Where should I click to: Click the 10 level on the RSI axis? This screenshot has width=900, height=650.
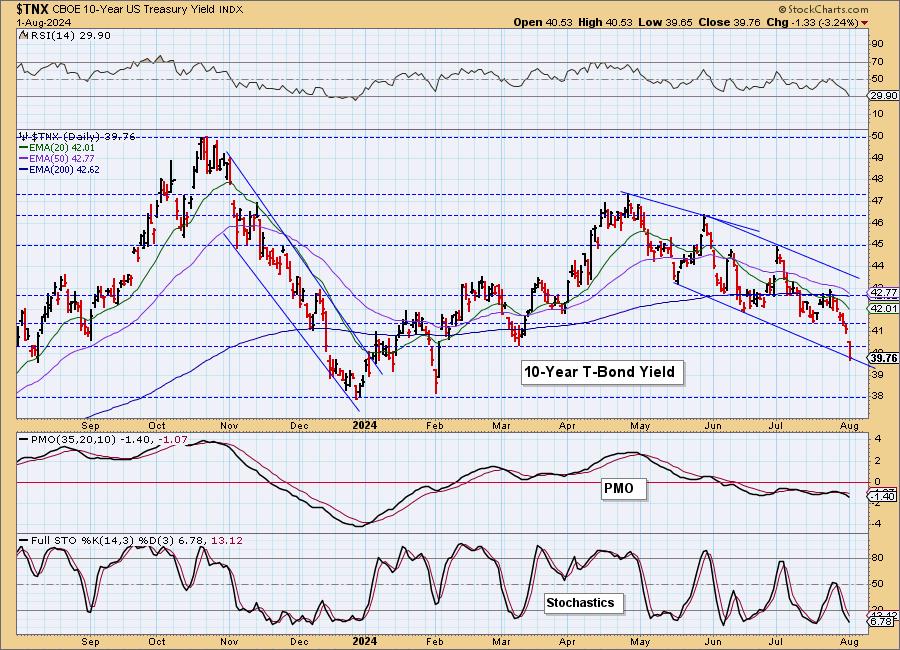coord(878,114)
